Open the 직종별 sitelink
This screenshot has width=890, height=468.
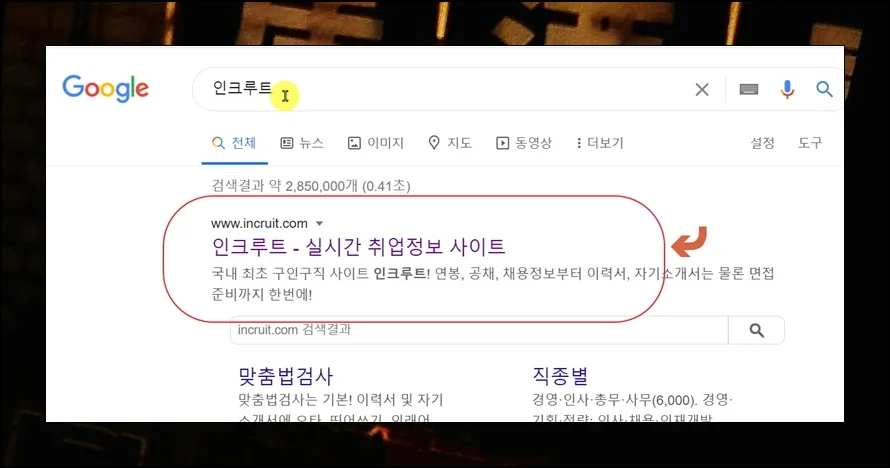click(560, 376)
